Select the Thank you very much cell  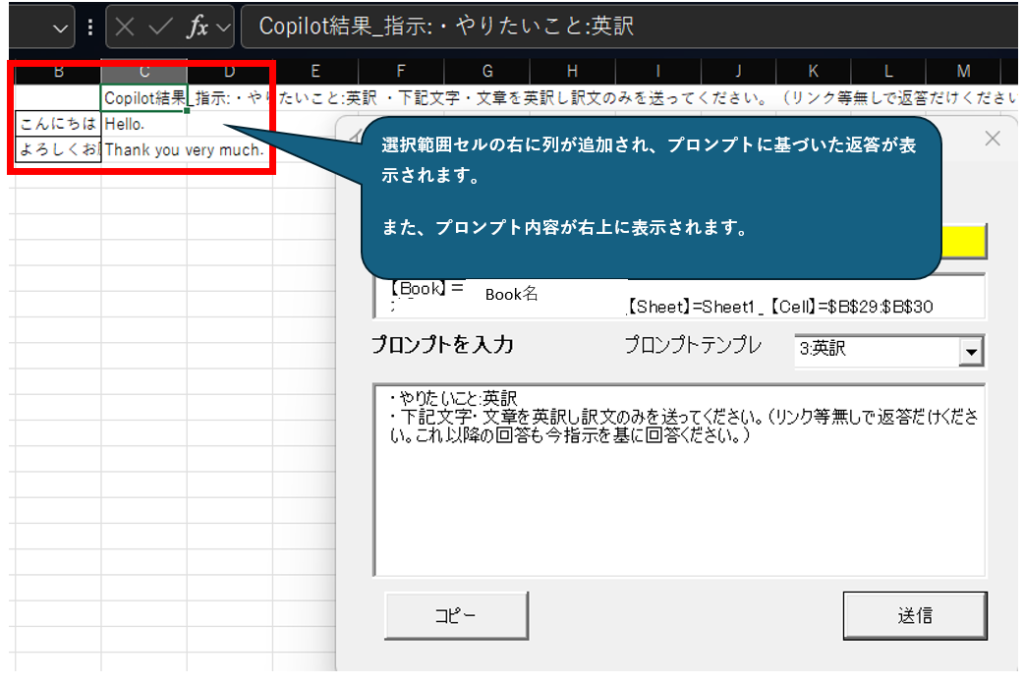[184, 150]
